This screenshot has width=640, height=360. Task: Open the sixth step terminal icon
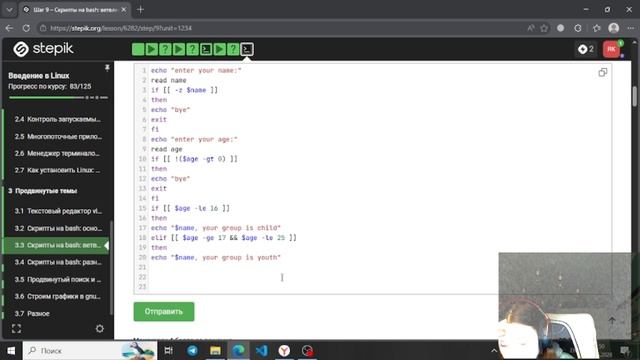coord(206,49)
